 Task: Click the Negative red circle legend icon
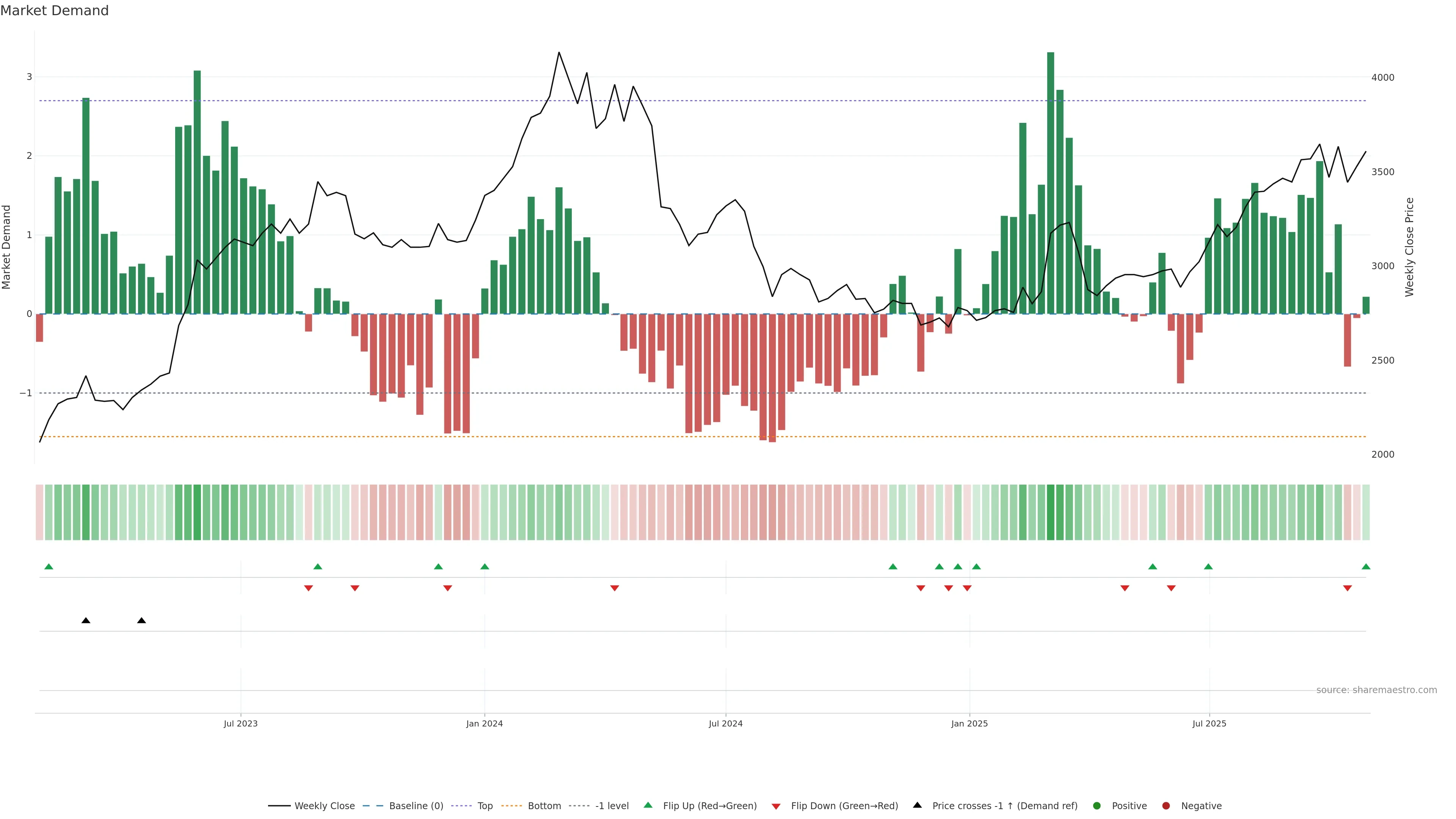pyautogui.click(x=1166, y=806)
